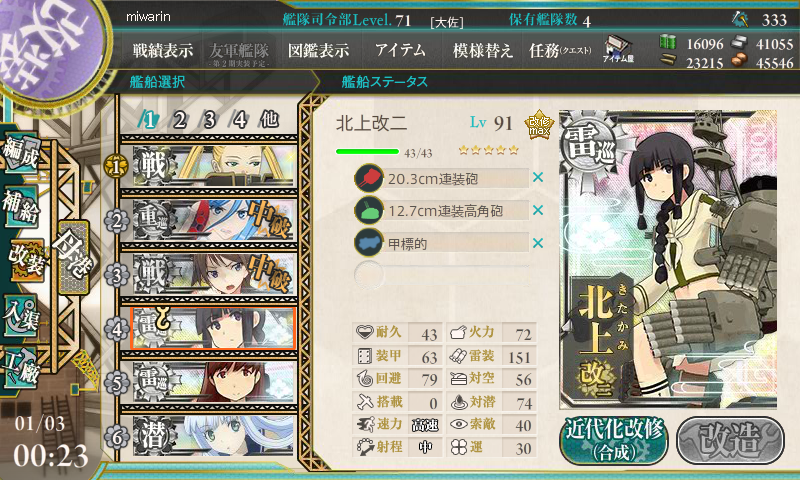Select the 他 other ships tab
This screenshot has width=800, height=480.
[269, 120]
